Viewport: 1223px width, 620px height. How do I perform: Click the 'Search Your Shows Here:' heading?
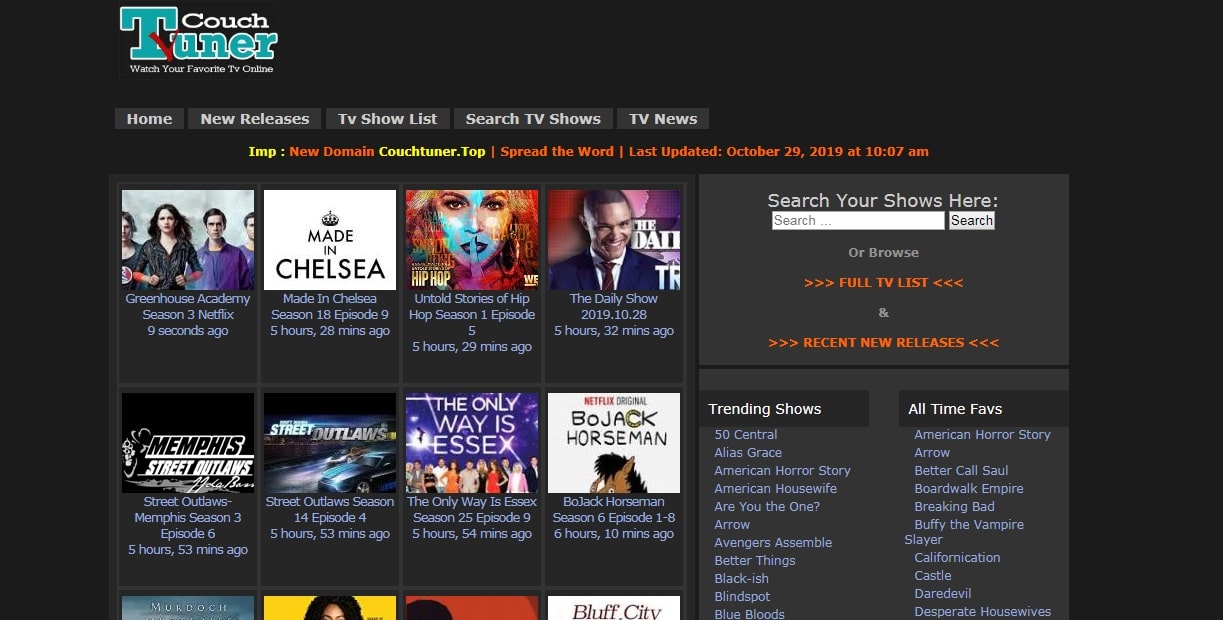tap(883, 201)
